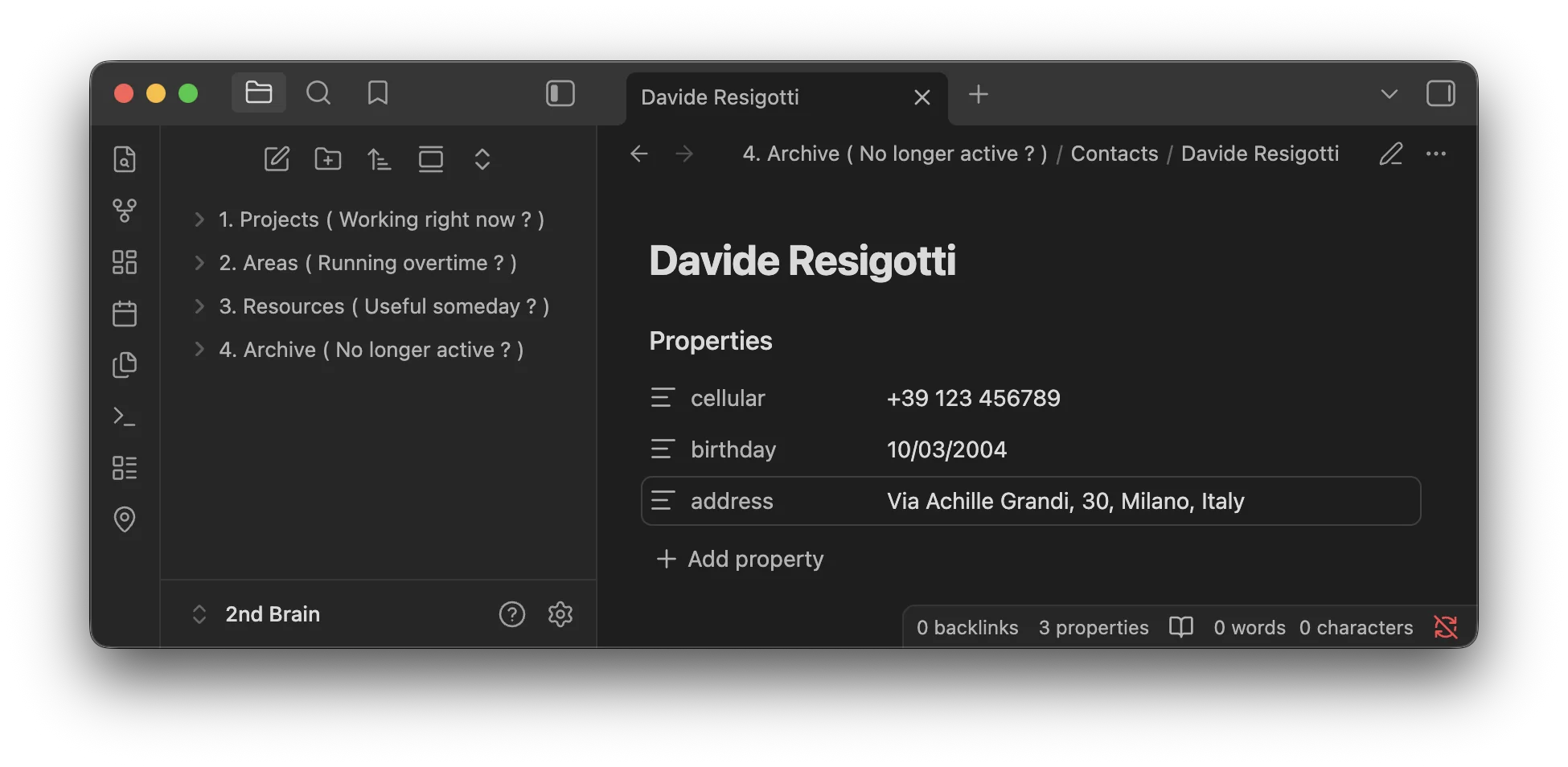Open canvas ribbon icon

pos(125,262)
